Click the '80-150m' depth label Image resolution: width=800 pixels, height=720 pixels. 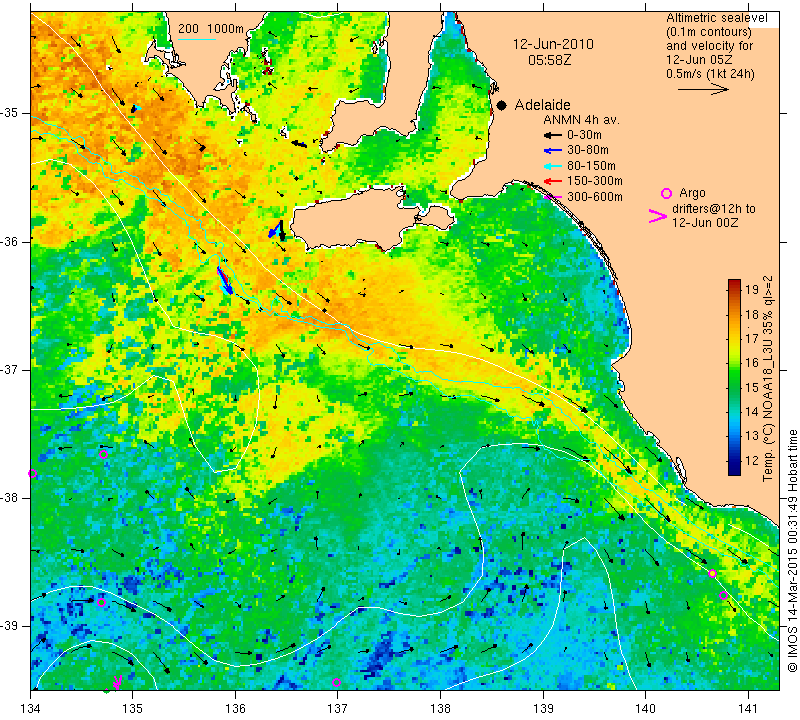click(x=591, y=166)
